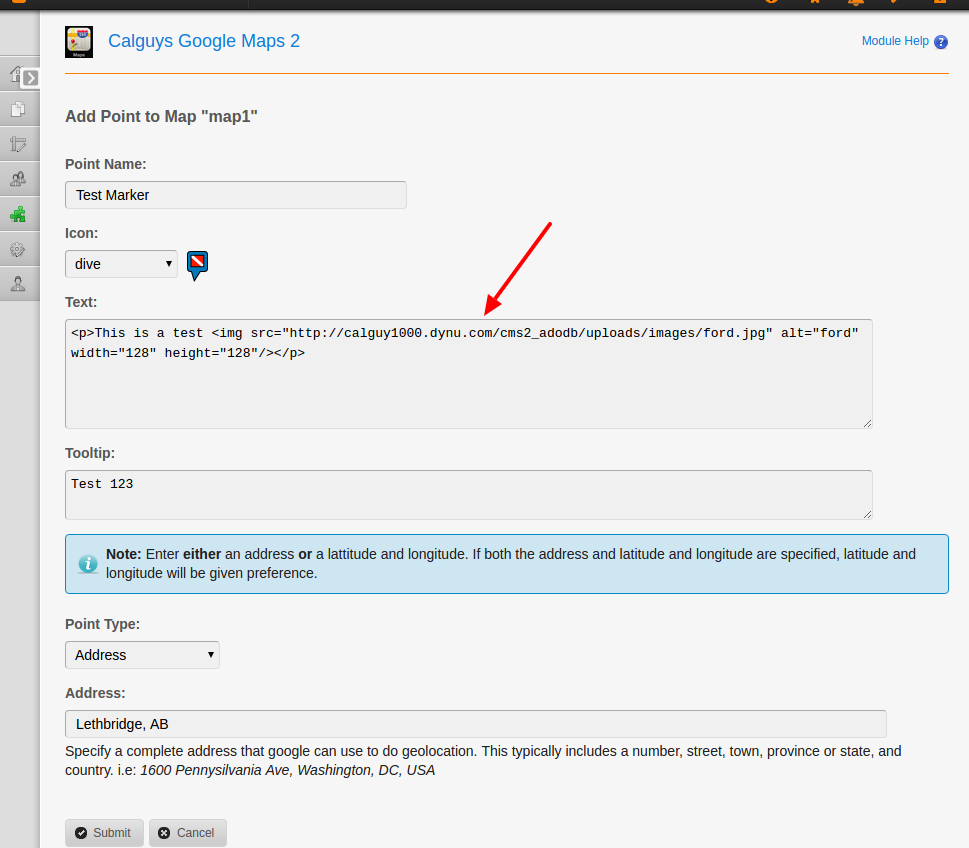Open My Preferences user icon in sidebar

pyautogui.click(x=18, y=284)
